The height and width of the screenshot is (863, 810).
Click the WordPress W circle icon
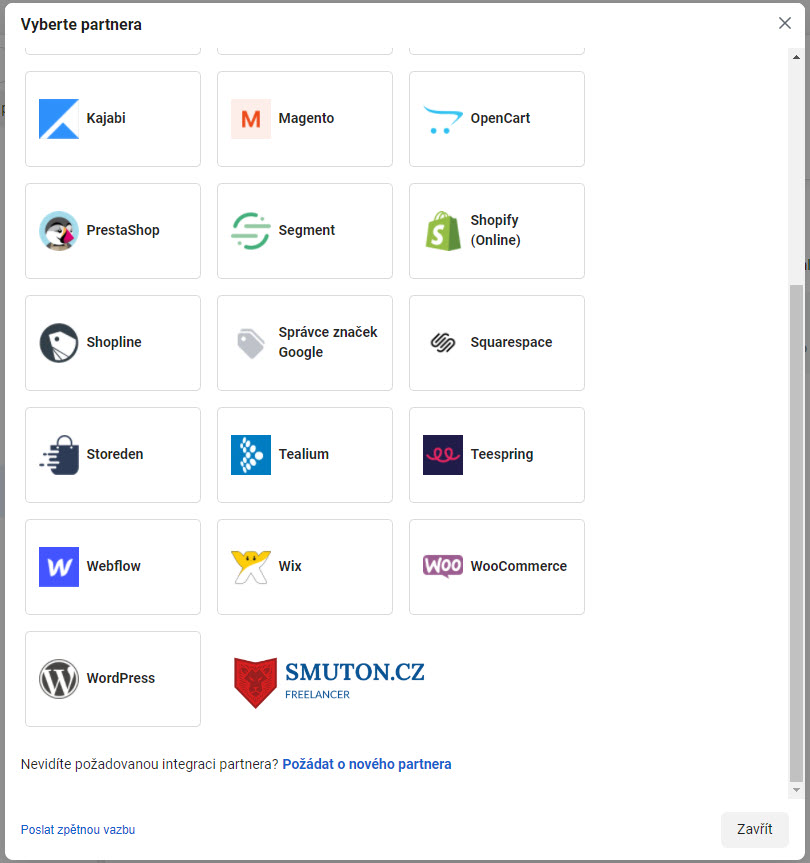(x=59, y=679)
